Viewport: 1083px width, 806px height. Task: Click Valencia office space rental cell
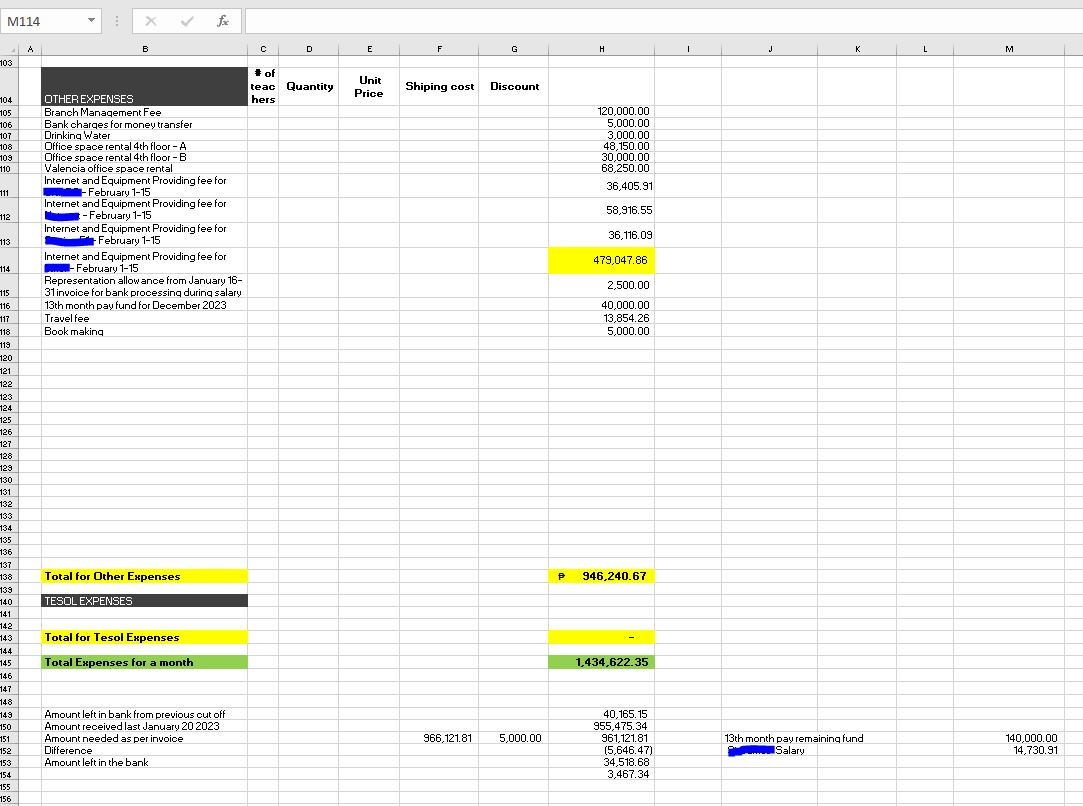[x=144, y=169]
